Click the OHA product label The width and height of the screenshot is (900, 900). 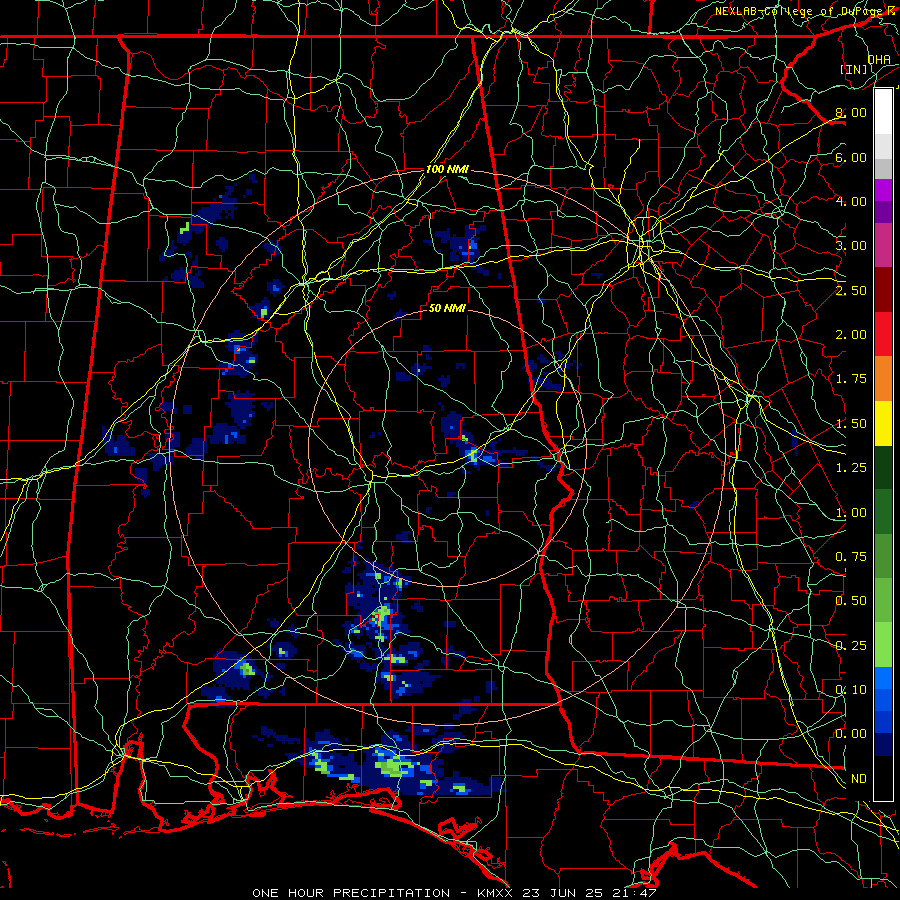tap(879, 59)
